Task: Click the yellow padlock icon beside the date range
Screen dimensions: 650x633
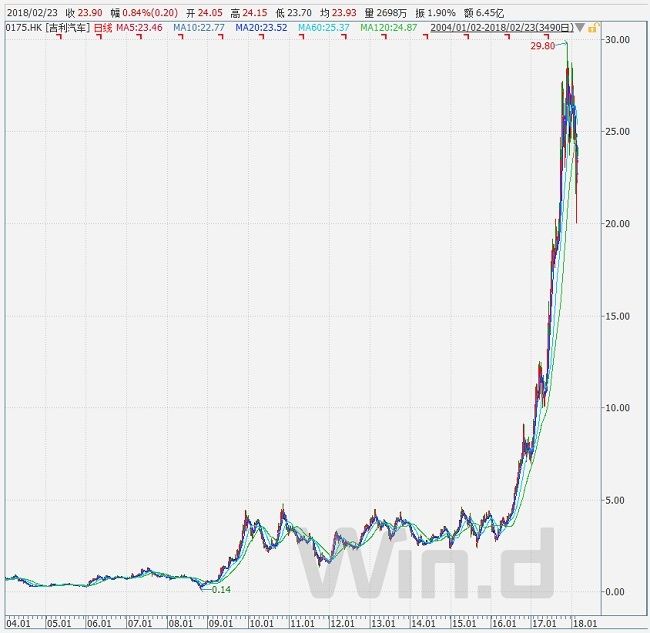Action: (x=593, y=28)
